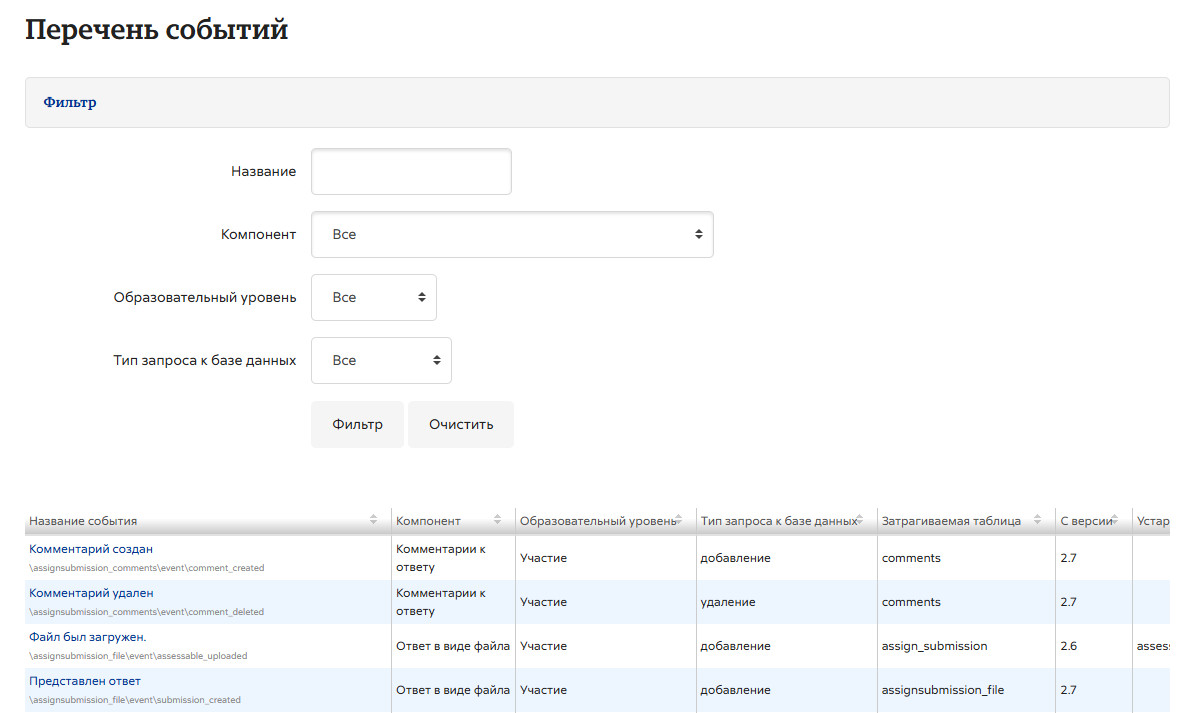
Task: Sort table by Затрагиваемая таблица arrows
Action: coord(1038,520)
